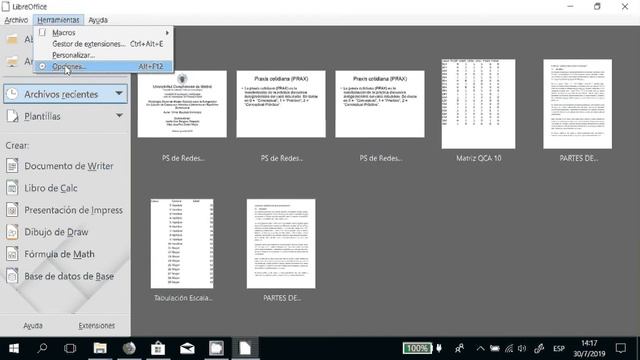Screen dimensions: 640x360
Task: Open Microsoft Store from the taskbar
Action: click(x=158, y=348)
